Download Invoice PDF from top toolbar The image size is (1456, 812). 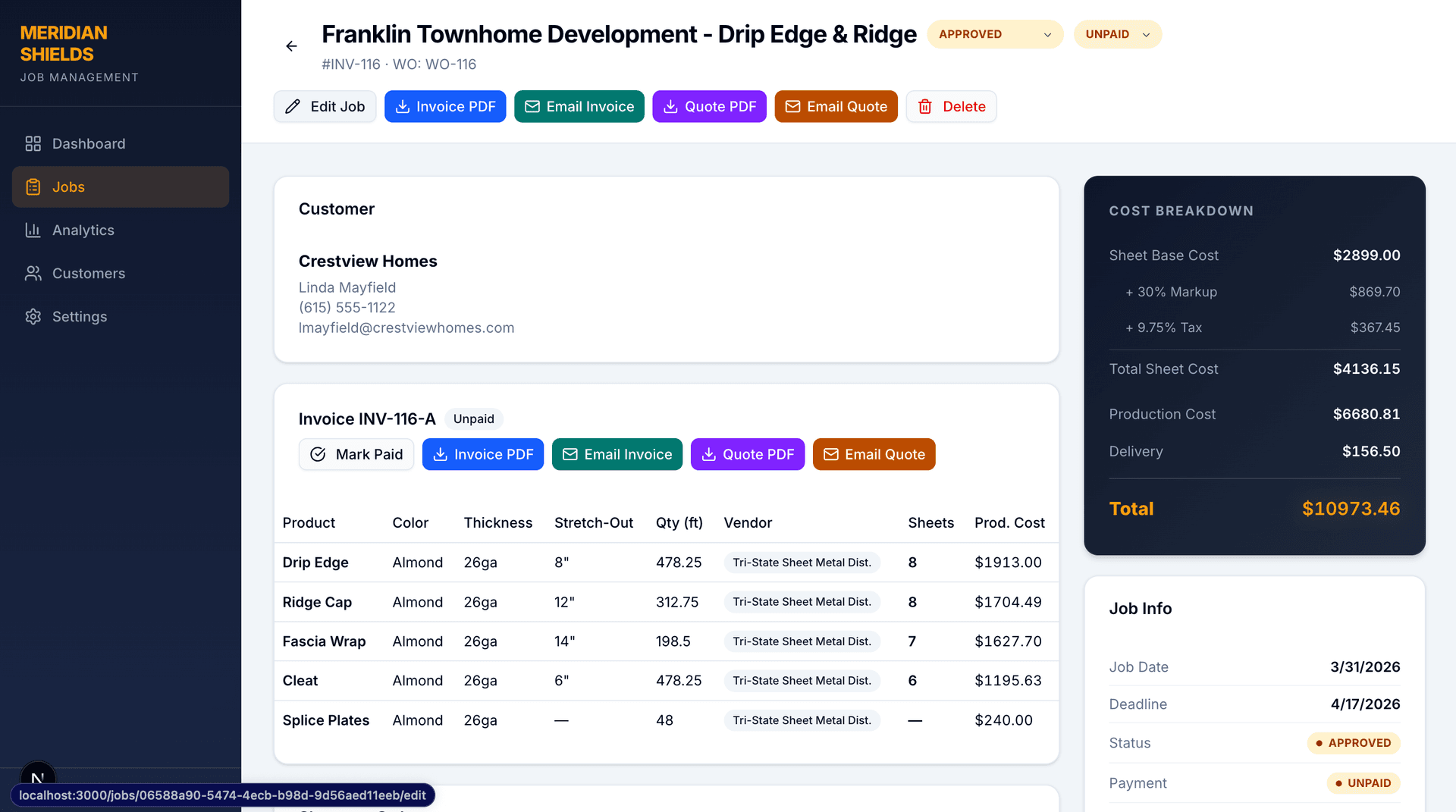[445, 107]
